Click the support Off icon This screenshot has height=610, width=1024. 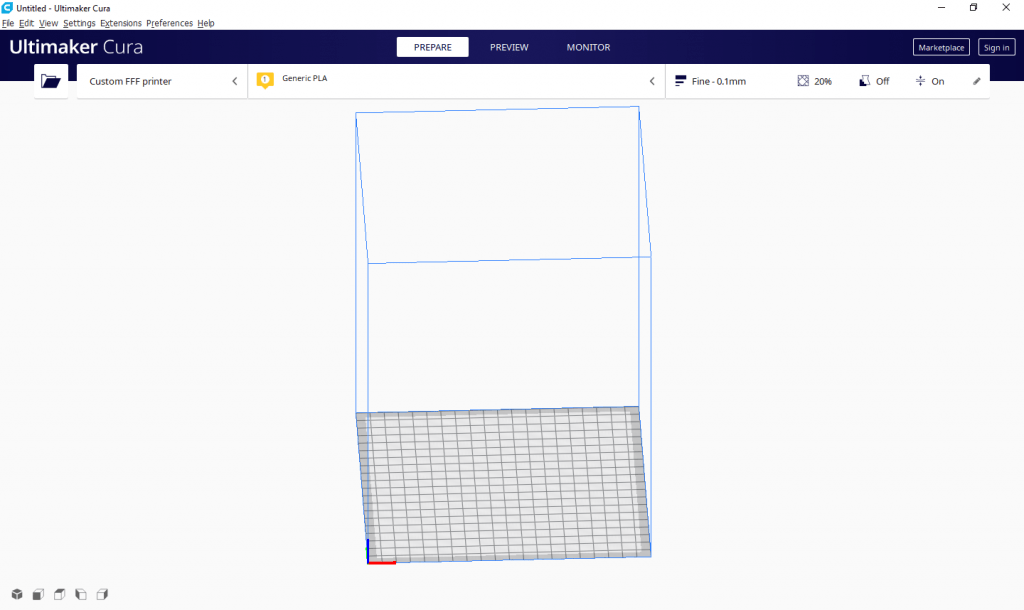coord(864,81)
